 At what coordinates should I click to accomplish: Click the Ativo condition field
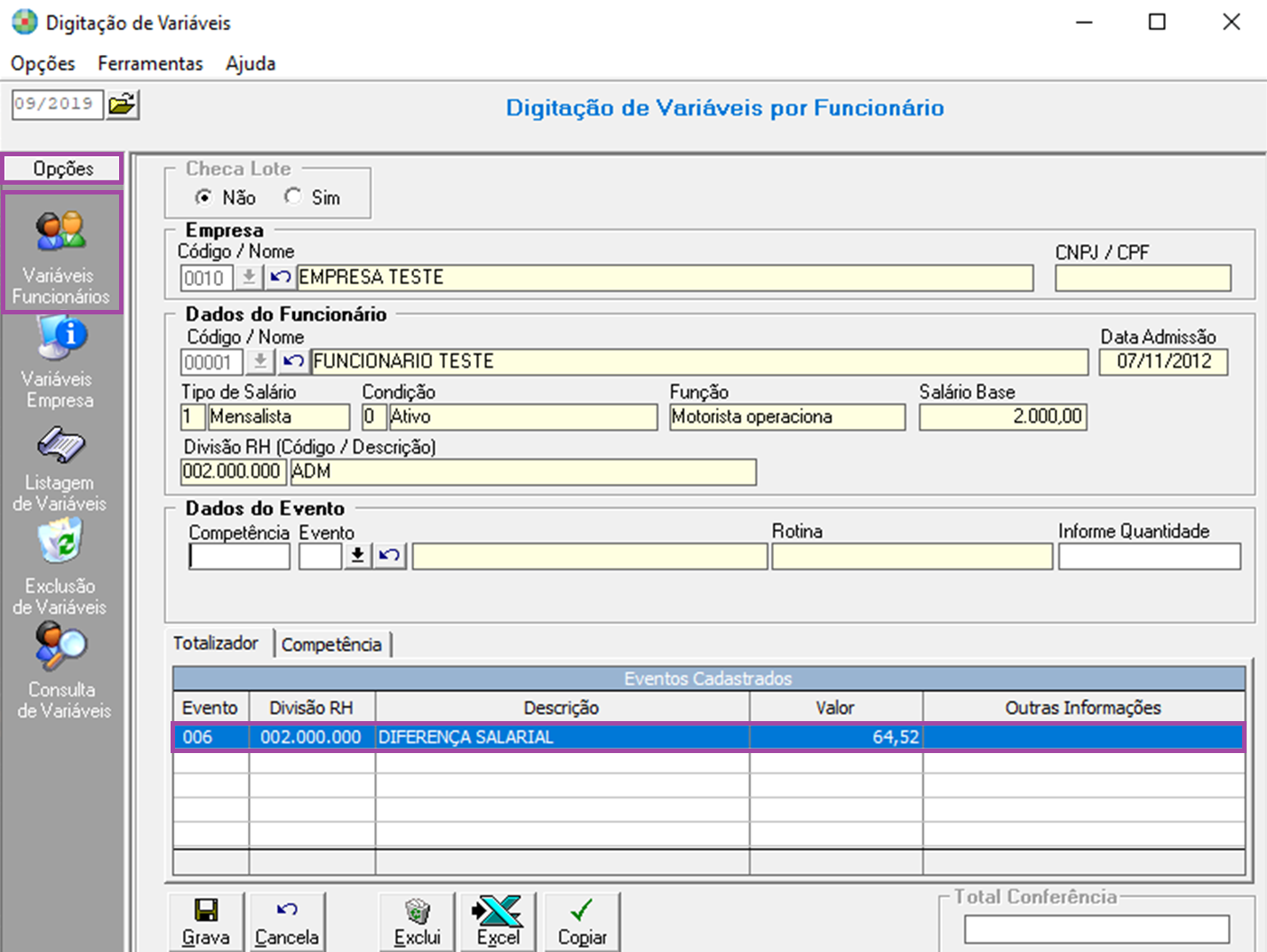[523, 416]
